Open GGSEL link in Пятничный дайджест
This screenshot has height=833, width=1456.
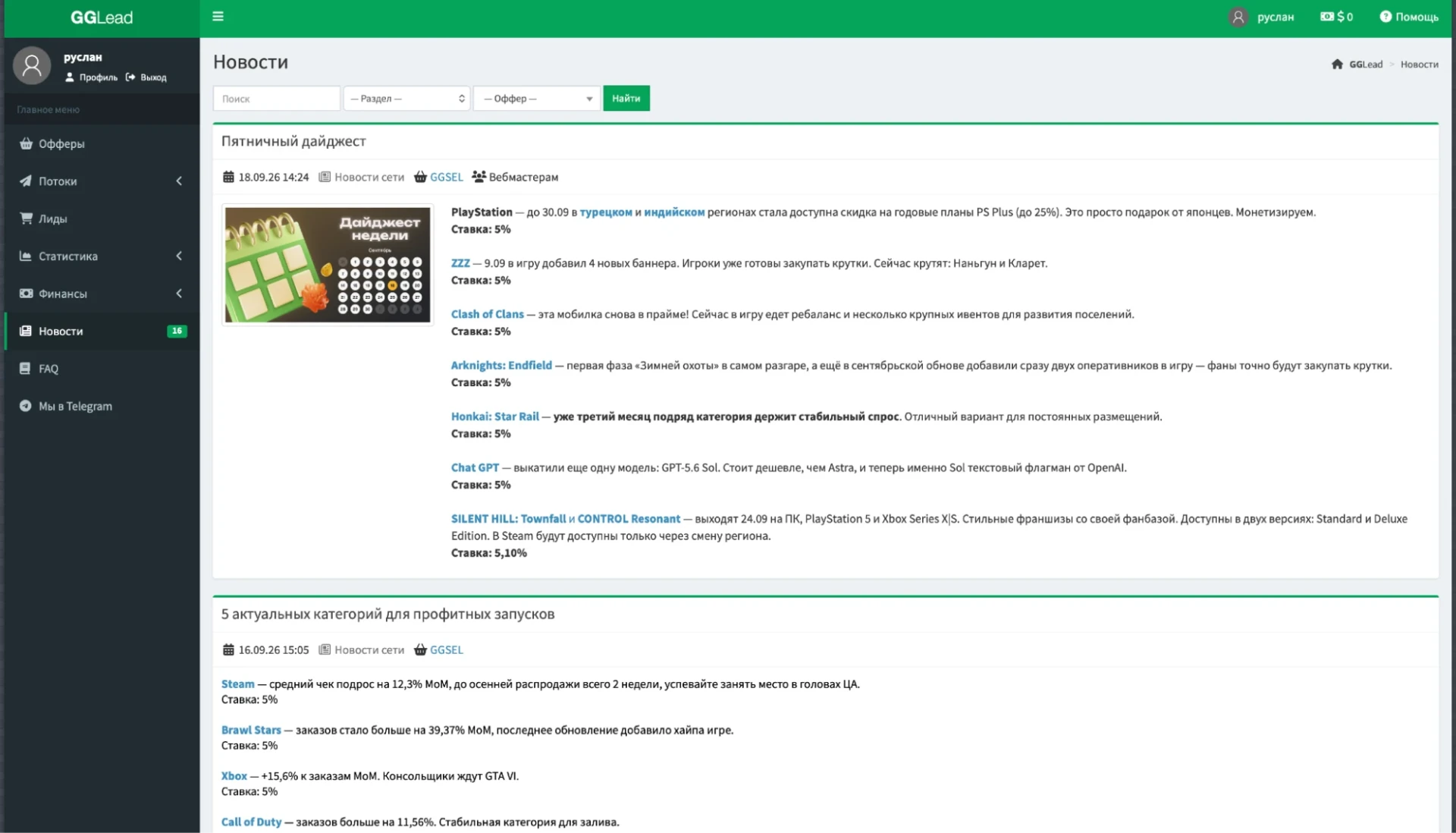[446, 177]
